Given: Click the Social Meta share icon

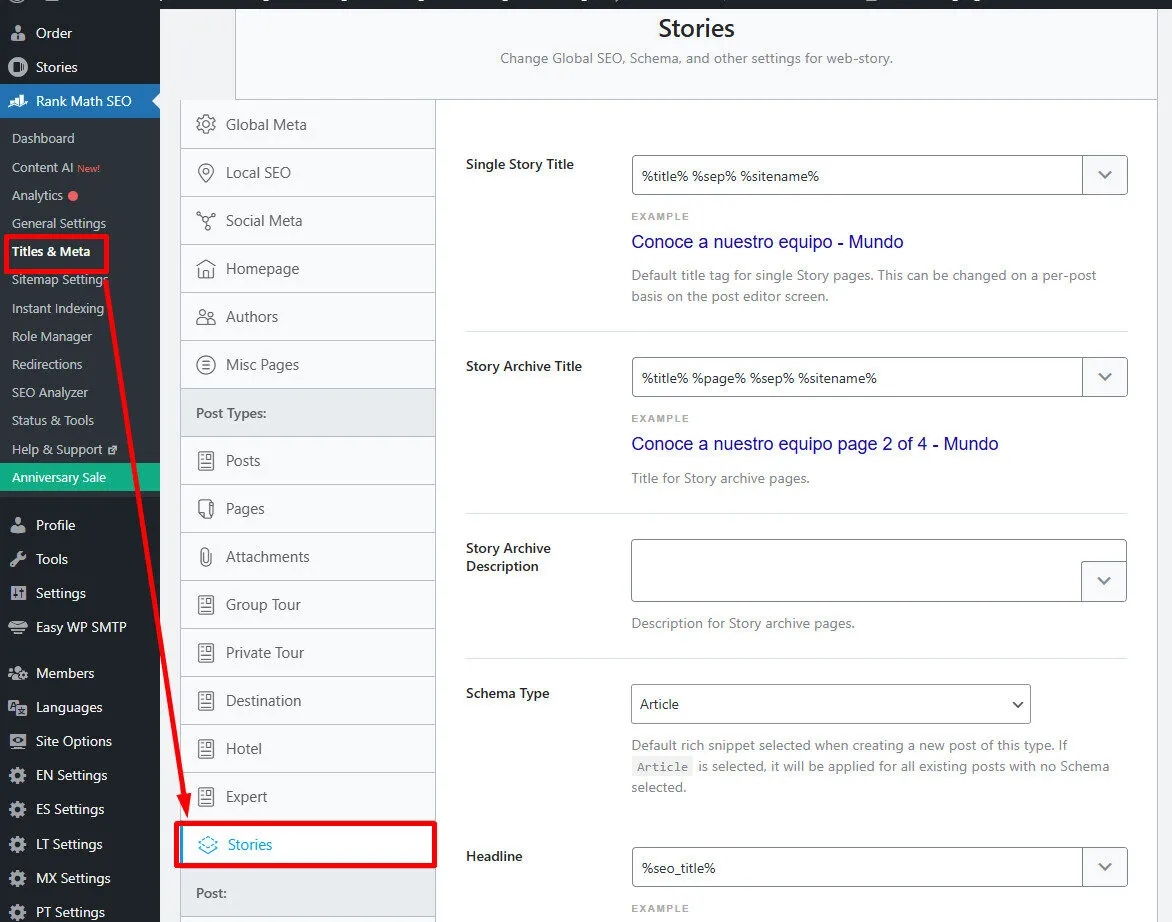Looking at the screenshot, I should pyautogui.click(x=206, y=221).
